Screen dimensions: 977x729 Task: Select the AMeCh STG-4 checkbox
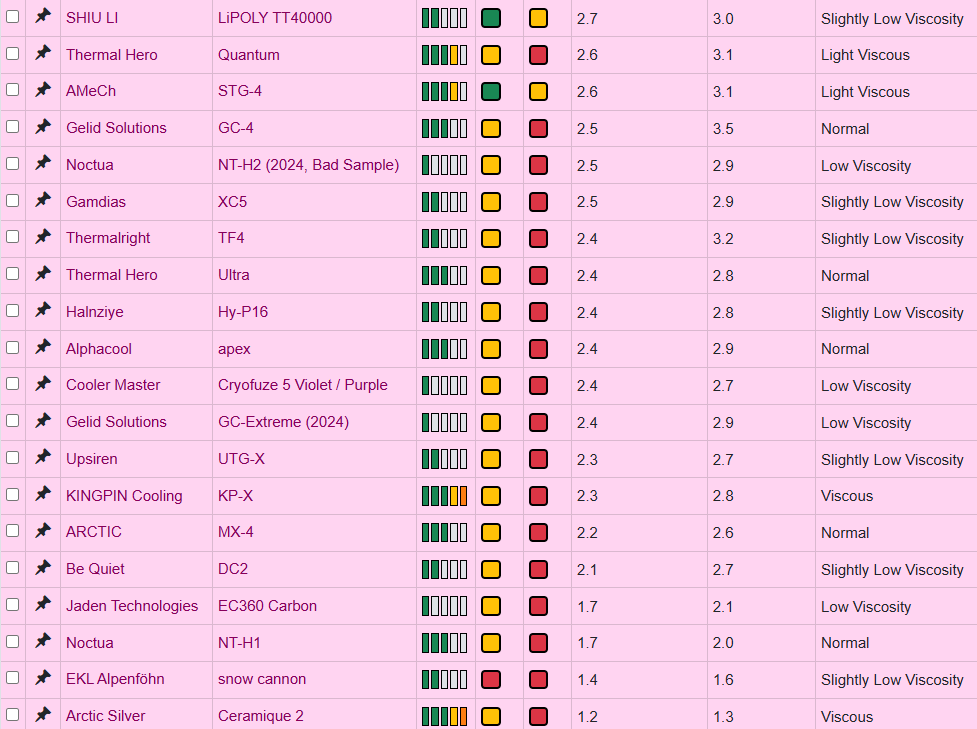tap(12, 90)
